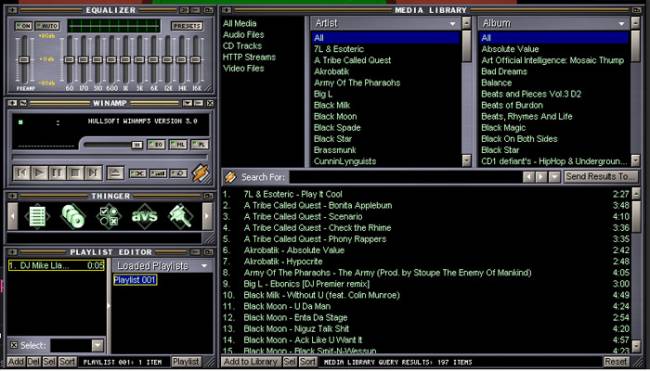Click the Search For input field
Screen dimensions: 650x371
pos(405,177)
